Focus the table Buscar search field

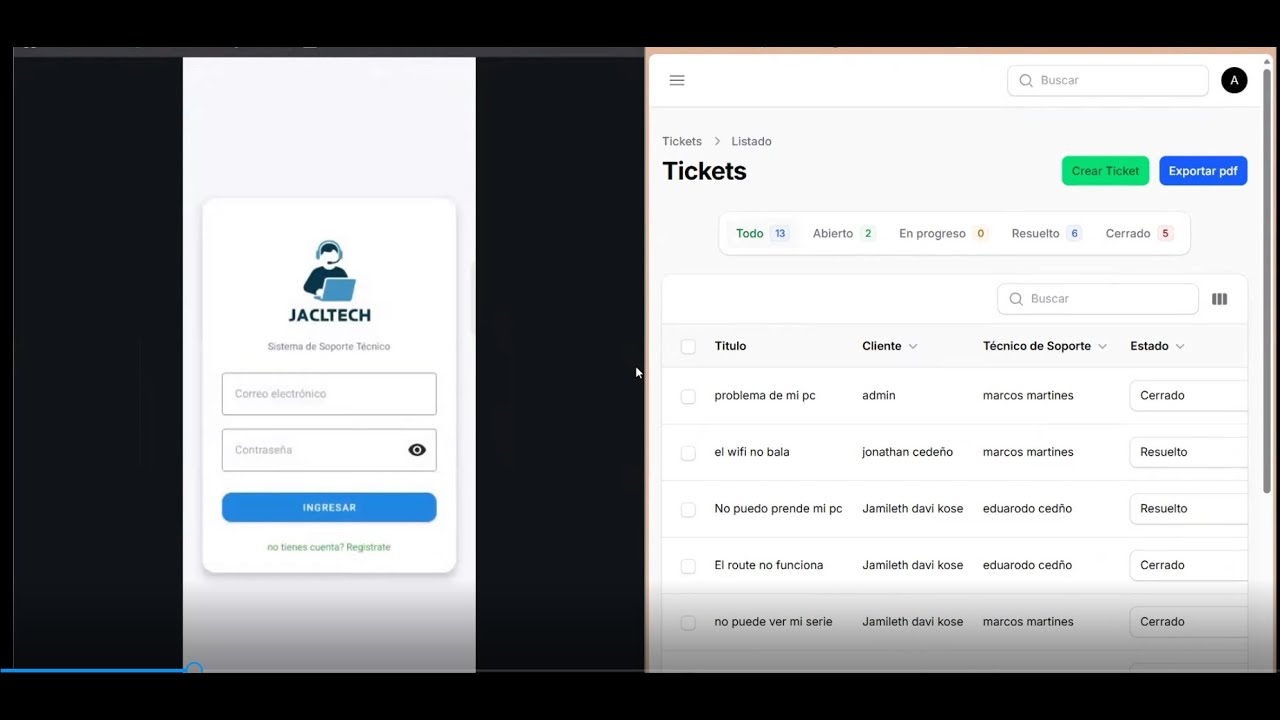click(x=1098, y=299)
